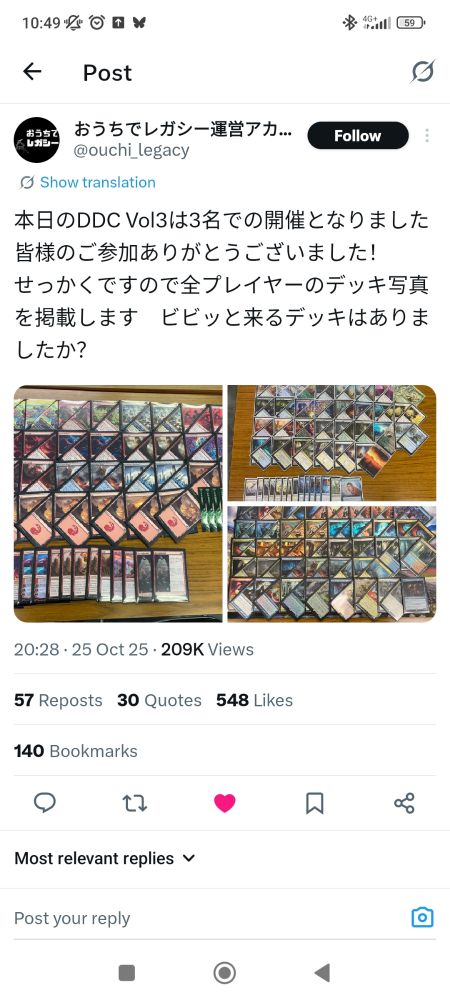Screen dimensions: 450x1000
Task: Open the three-dot post options menu
Action: (x=426, y=135)
